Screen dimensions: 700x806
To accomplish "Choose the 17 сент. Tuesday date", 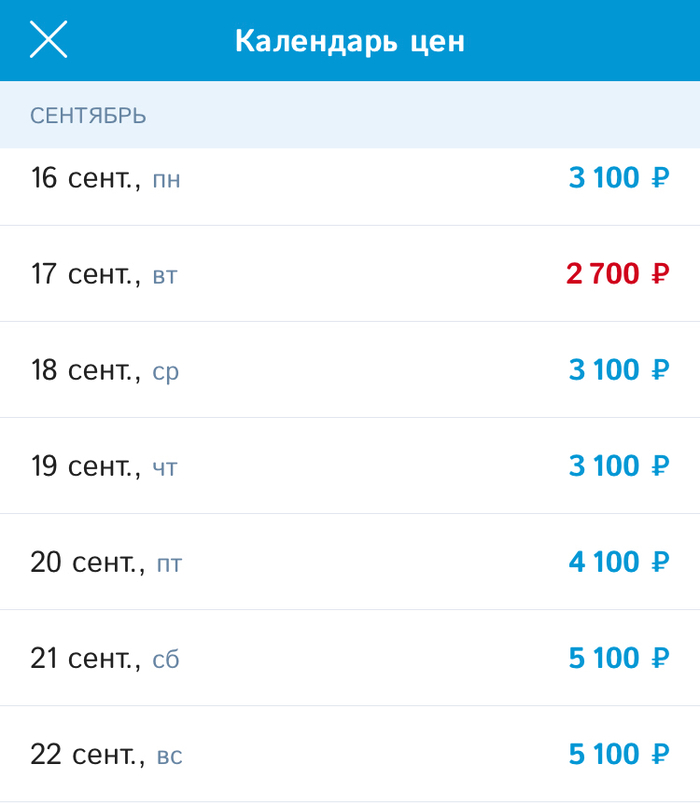I will [x=104, y=274].
